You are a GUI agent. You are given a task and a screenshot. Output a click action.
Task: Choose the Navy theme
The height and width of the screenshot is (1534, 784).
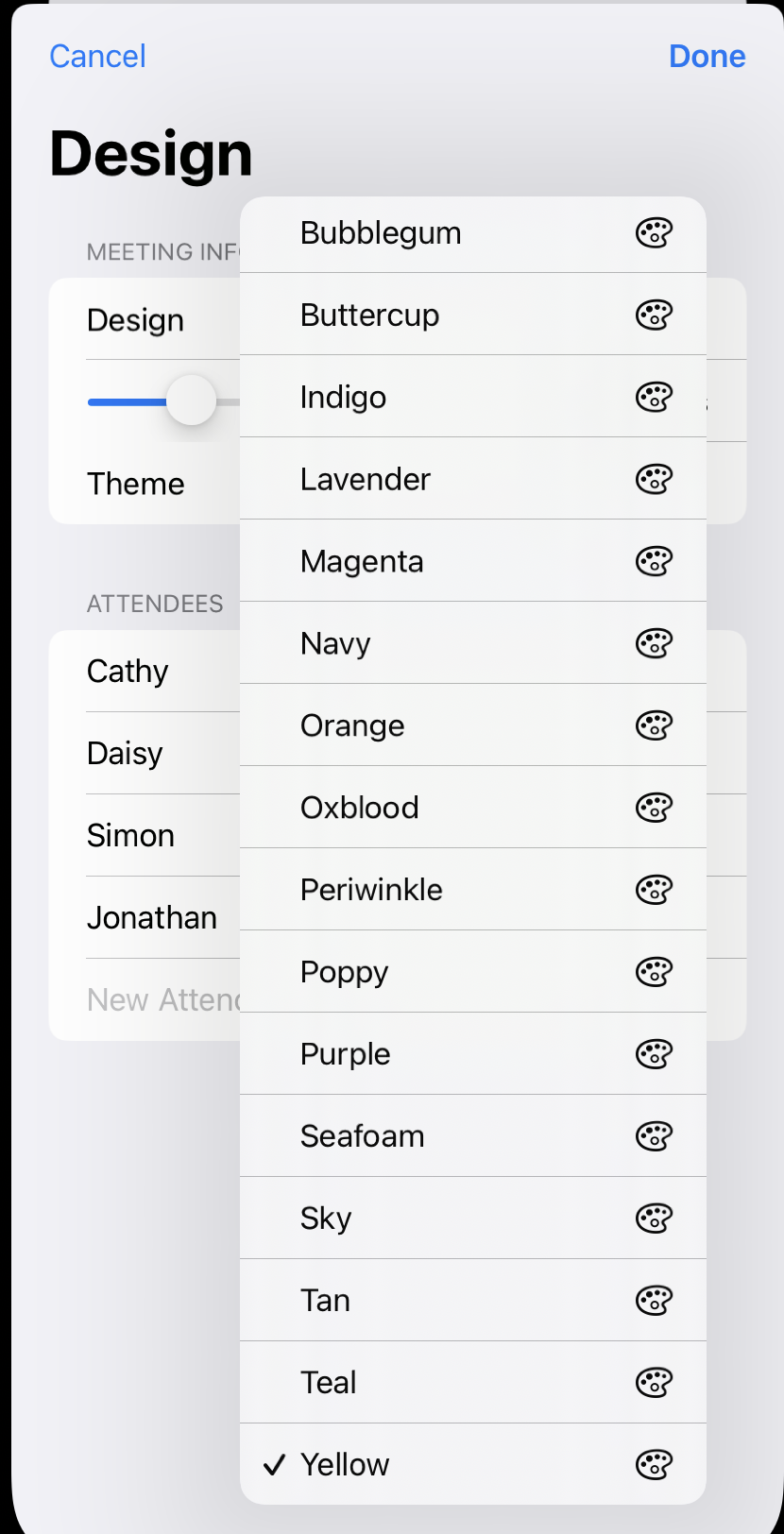point(335,643)
